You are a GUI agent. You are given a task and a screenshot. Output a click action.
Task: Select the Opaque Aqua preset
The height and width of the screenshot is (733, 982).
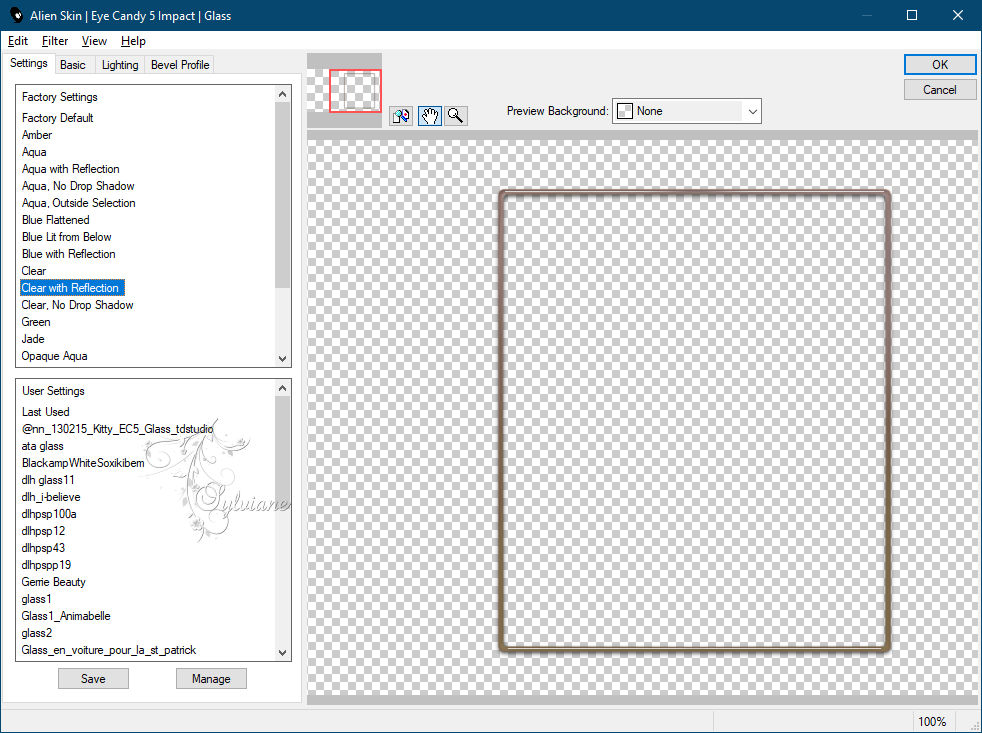click(54, 356)
